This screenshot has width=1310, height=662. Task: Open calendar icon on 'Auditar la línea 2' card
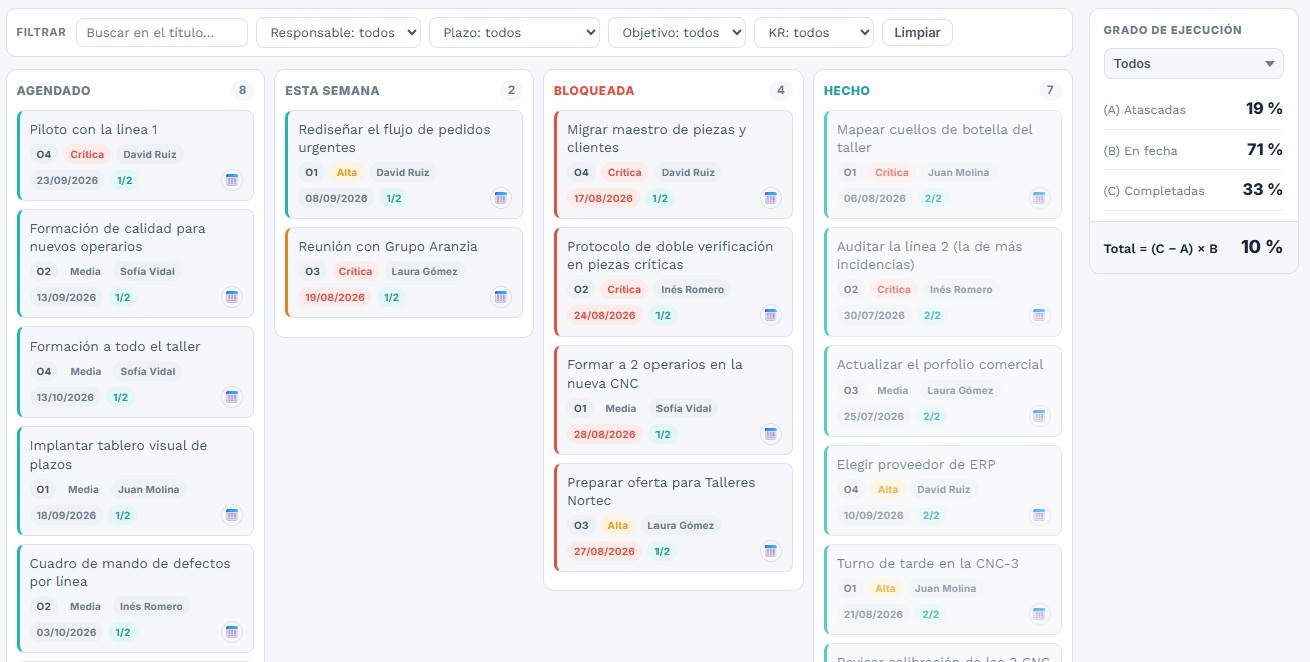click(1039, 315)
